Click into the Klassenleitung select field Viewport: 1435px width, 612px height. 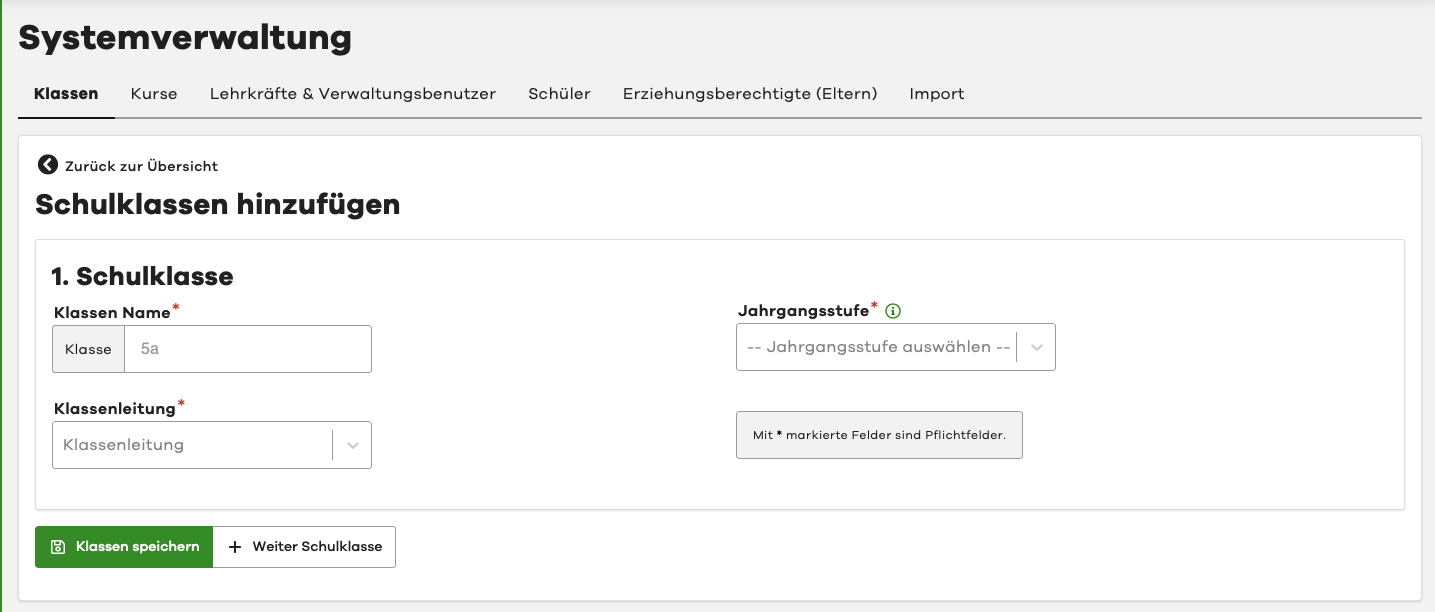[x=192, y=445]
